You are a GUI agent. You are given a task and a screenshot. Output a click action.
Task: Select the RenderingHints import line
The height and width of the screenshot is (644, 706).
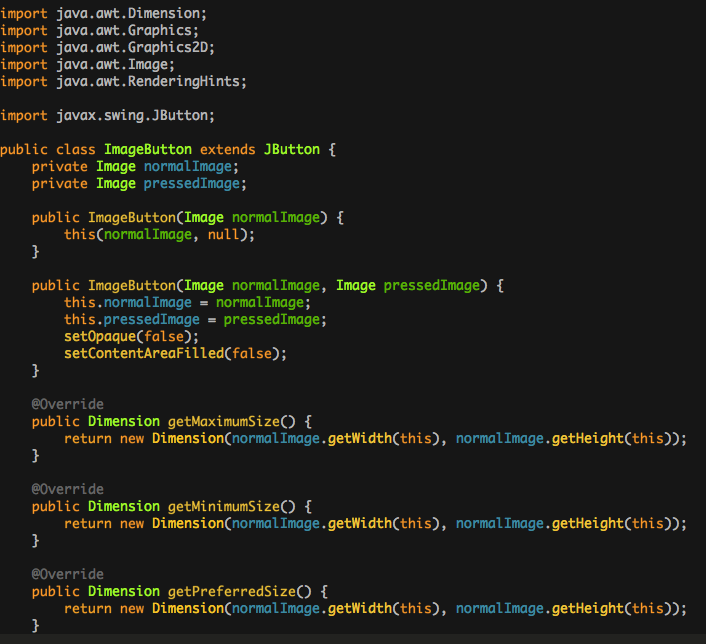point(123,82)
